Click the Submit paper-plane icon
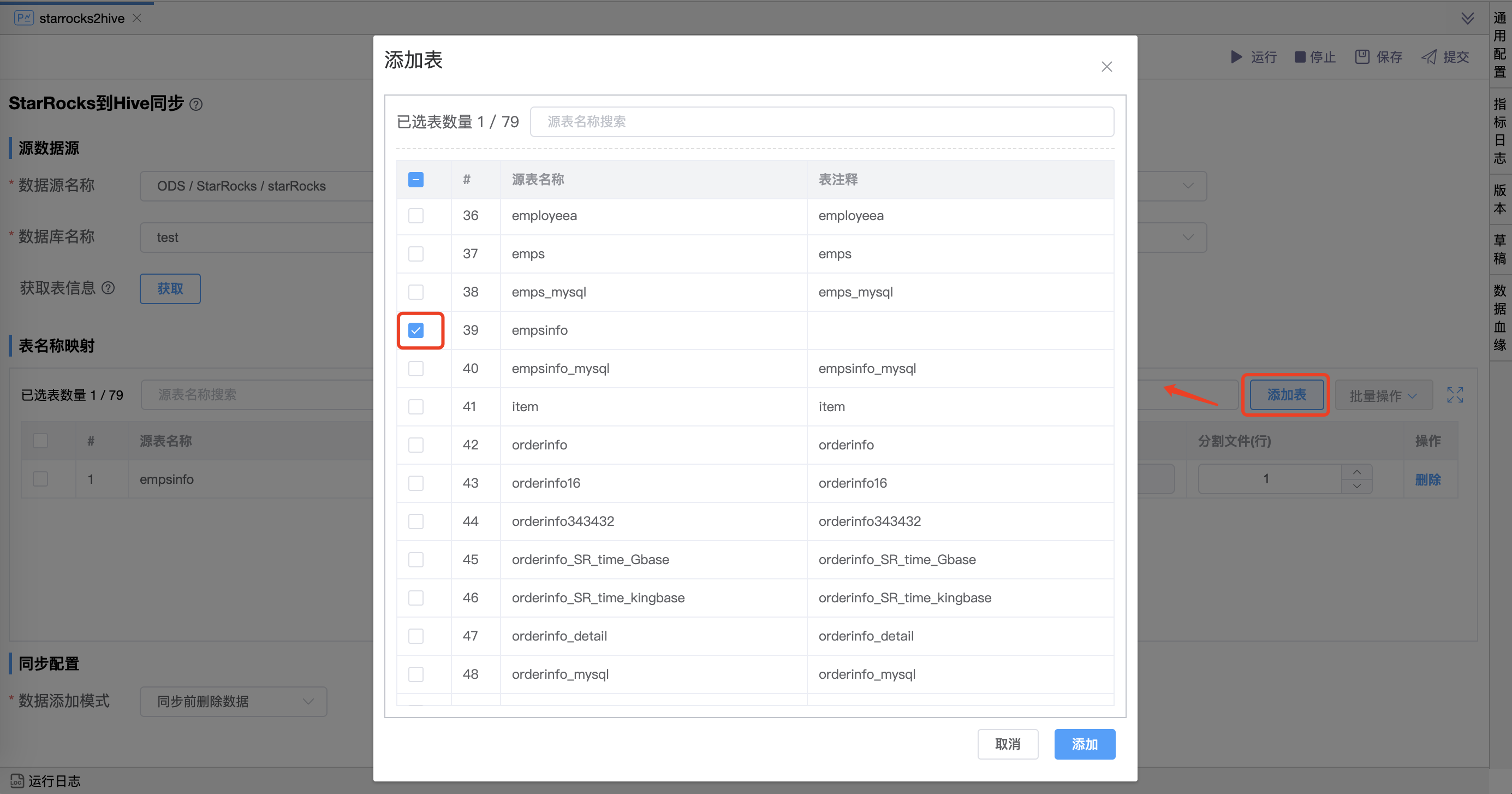This screenshot has width=1512, height=794. [x=1428, y=57]
